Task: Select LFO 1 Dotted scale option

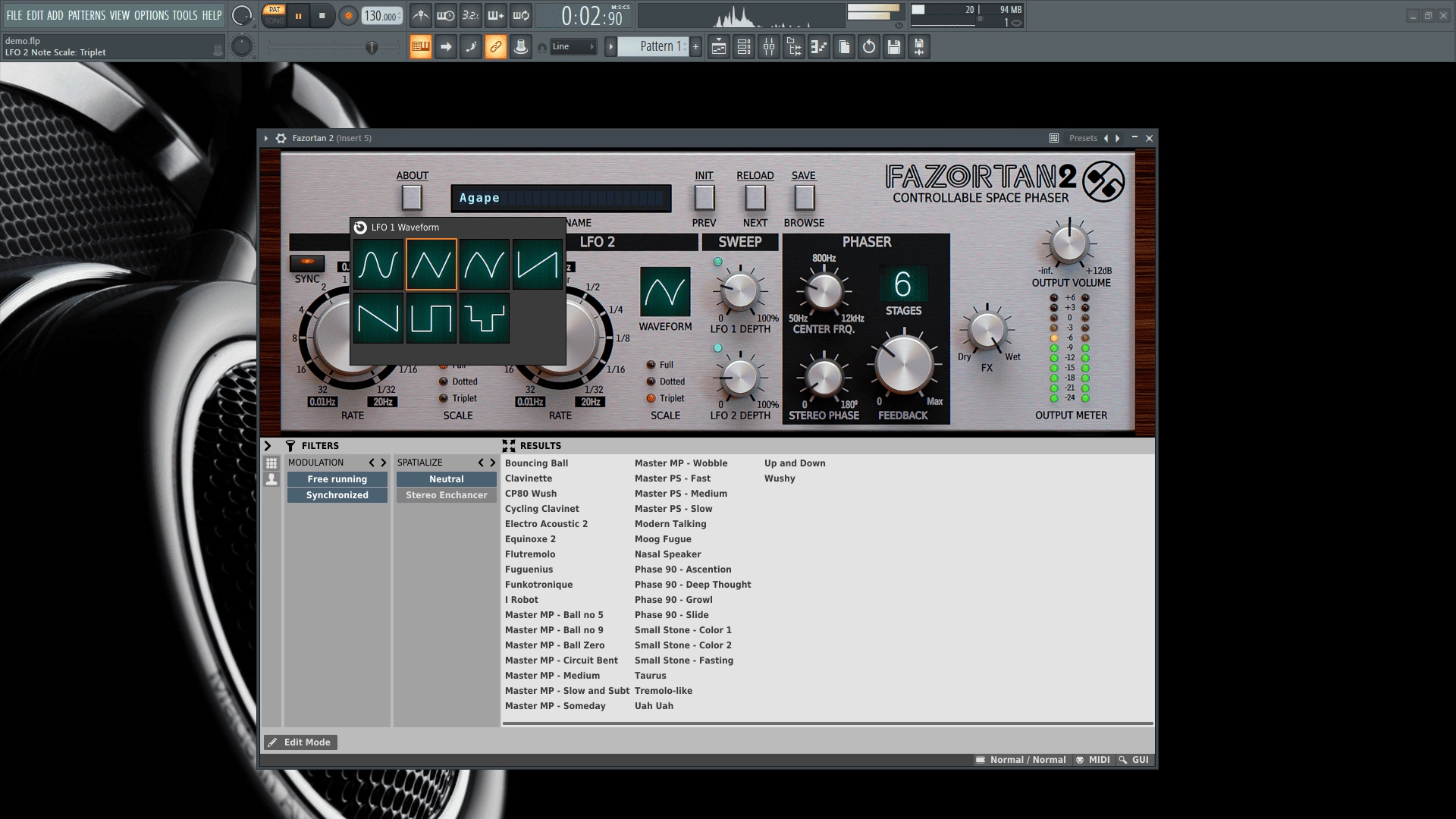Action: pos(444,381)
